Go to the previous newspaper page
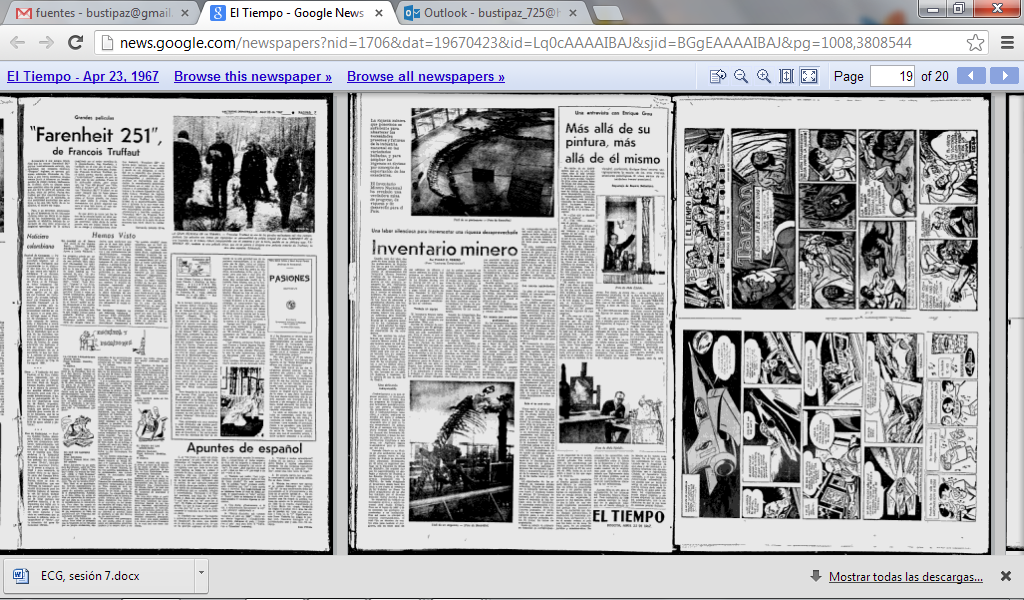 pos(971,76)
